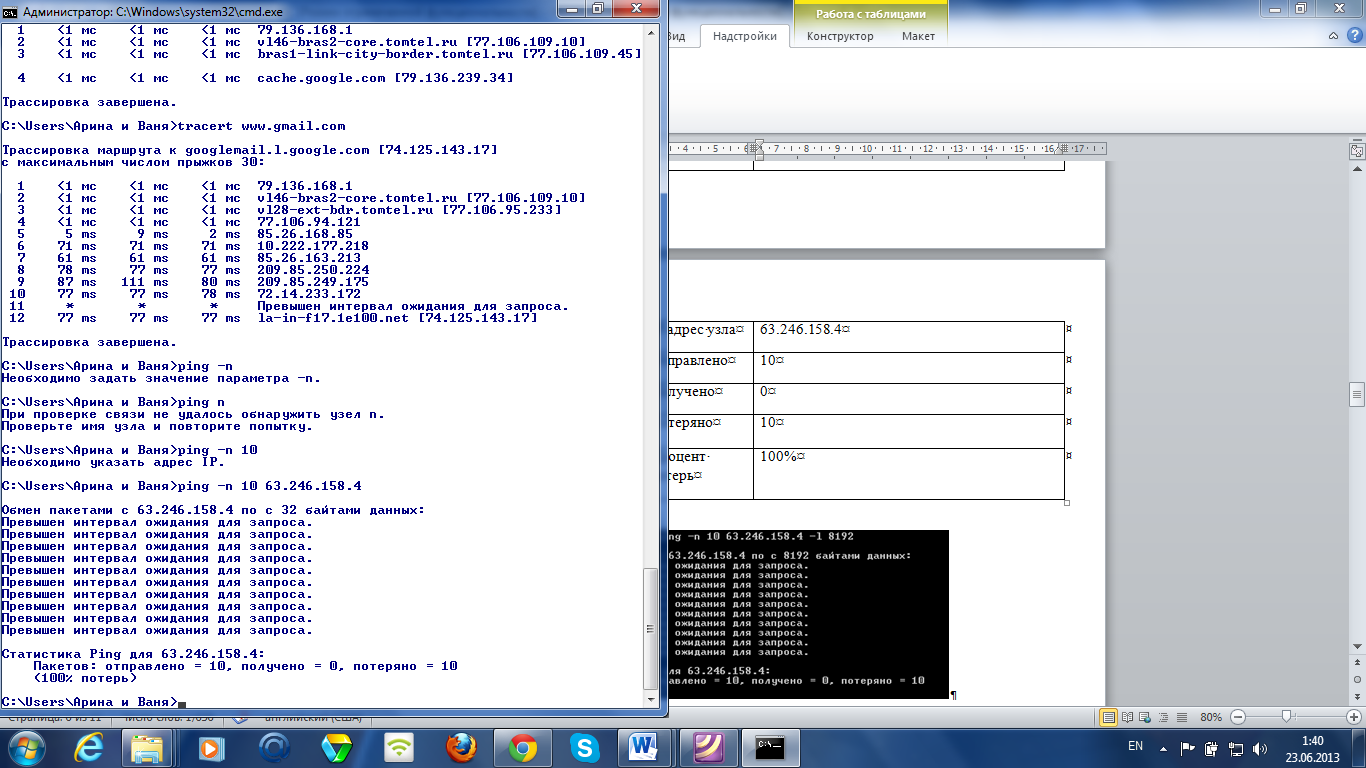Click EN language indicator in tray
1366x768 pixels.
pyautogui.click(x=1135, y=746)
